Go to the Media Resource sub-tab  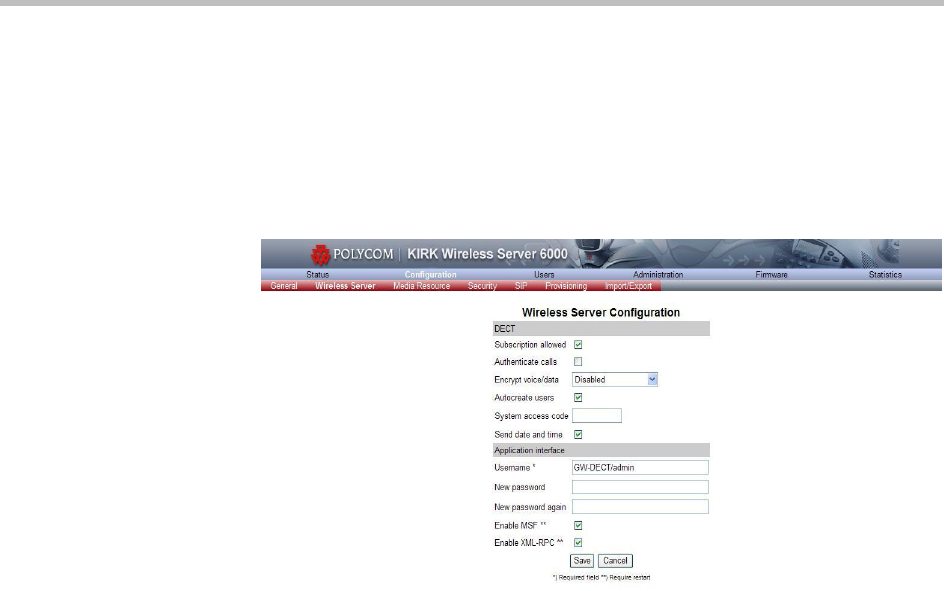pos(421,286)
